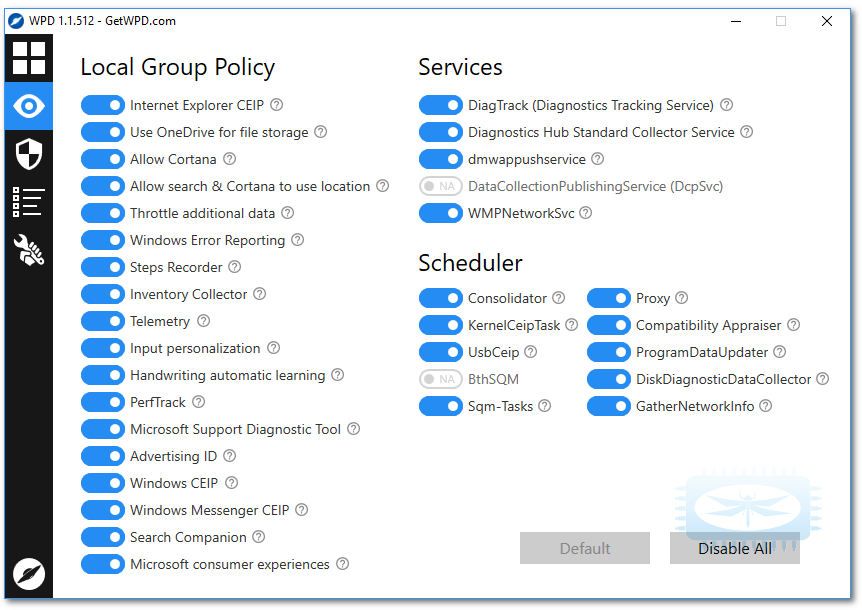Open help icon next to Consolidator
Viewport: 862px width, 610px height.
click(x=559, y=297)
